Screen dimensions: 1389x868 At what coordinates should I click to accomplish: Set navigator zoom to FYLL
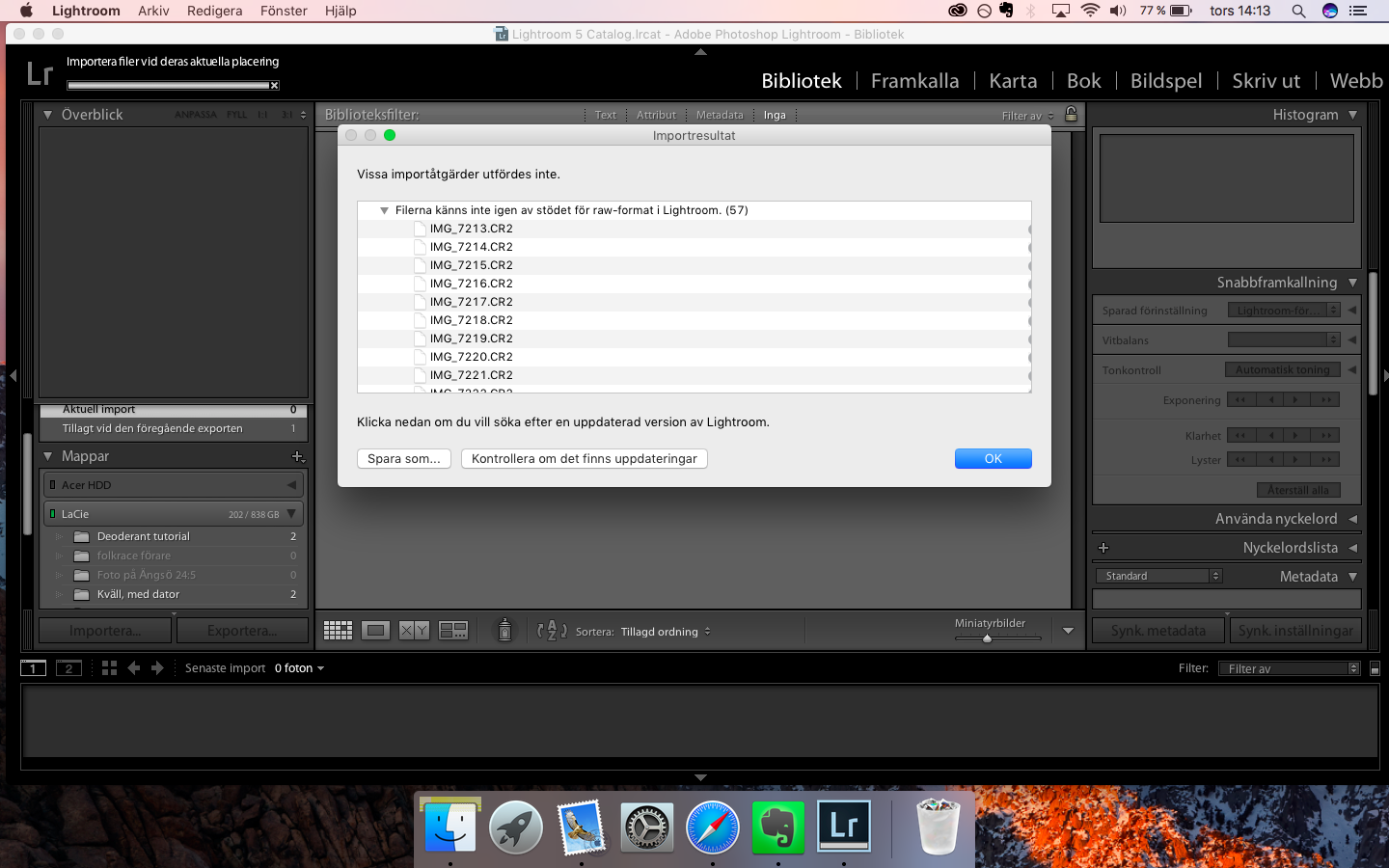tap(236, 115)
